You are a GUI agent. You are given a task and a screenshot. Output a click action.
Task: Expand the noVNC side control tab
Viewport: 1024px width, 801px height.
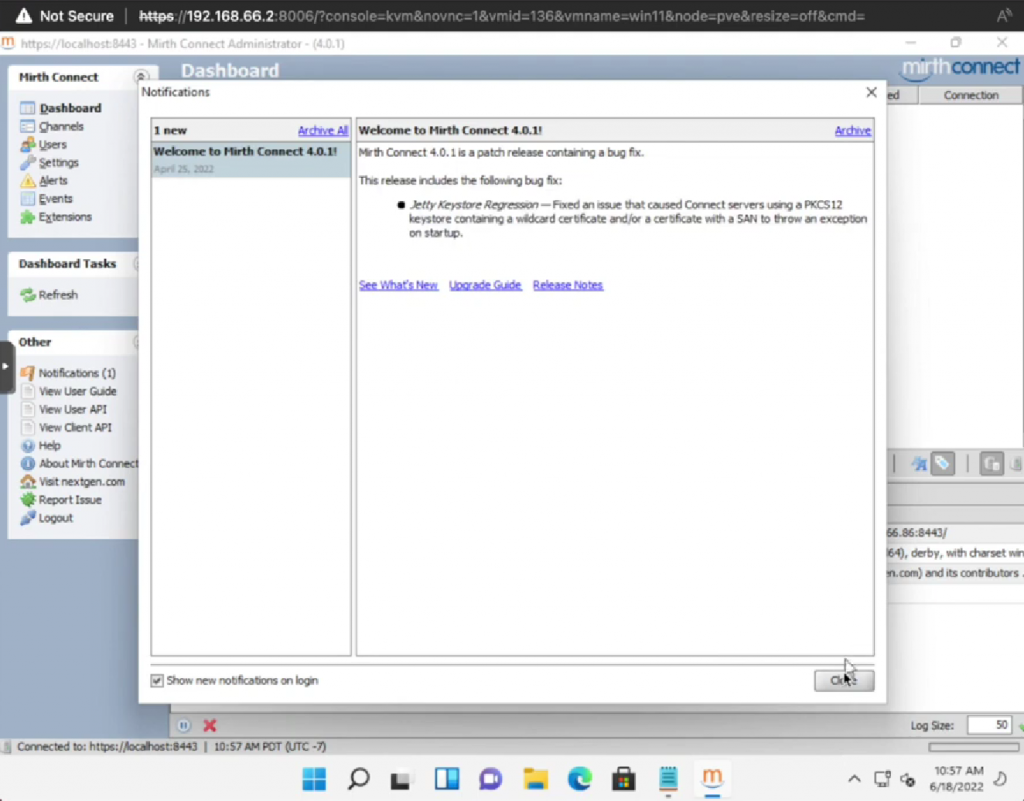tap(6, 367)
